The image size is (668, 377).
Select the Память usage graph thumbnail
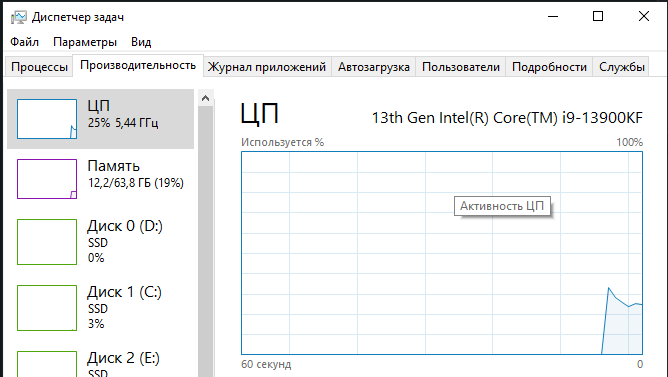pyautogui.click(x=47, y=179)
